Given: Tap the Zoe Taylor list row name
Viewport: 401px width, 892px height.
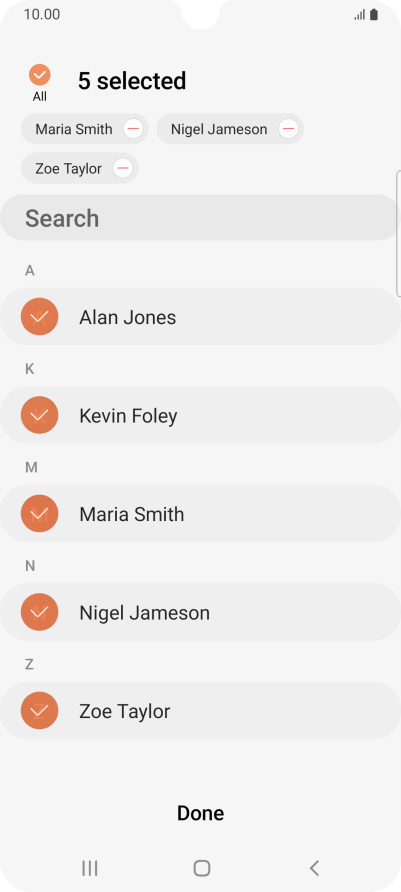Looking at the screenshot, I should (x=125, y=711).
